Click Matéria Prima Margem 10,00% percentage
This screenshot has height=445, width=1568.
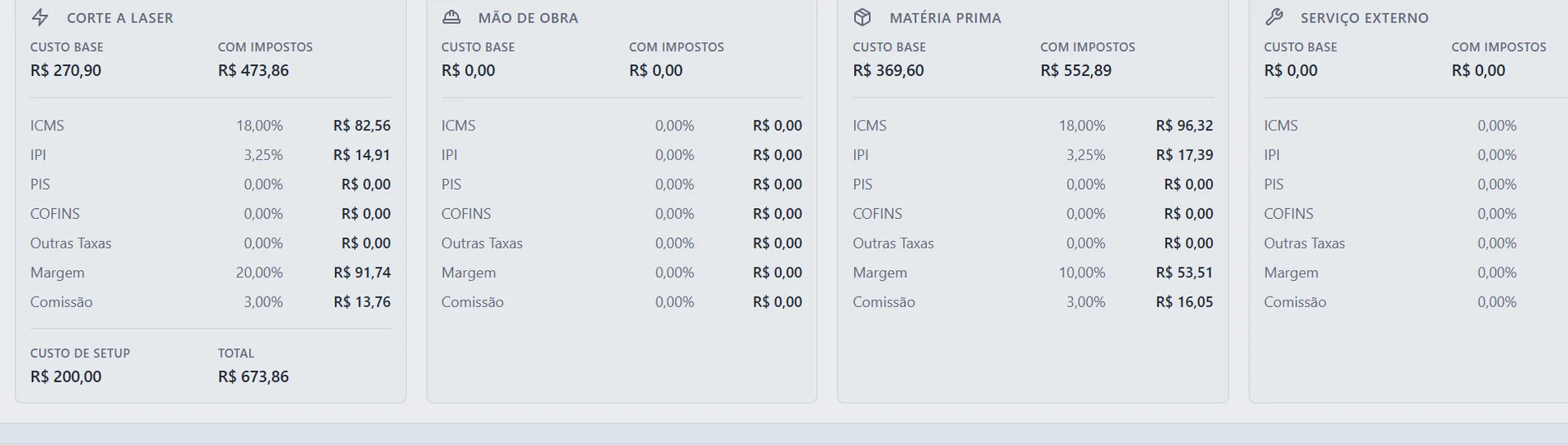pyautogui.click(x=1082, y=272)
